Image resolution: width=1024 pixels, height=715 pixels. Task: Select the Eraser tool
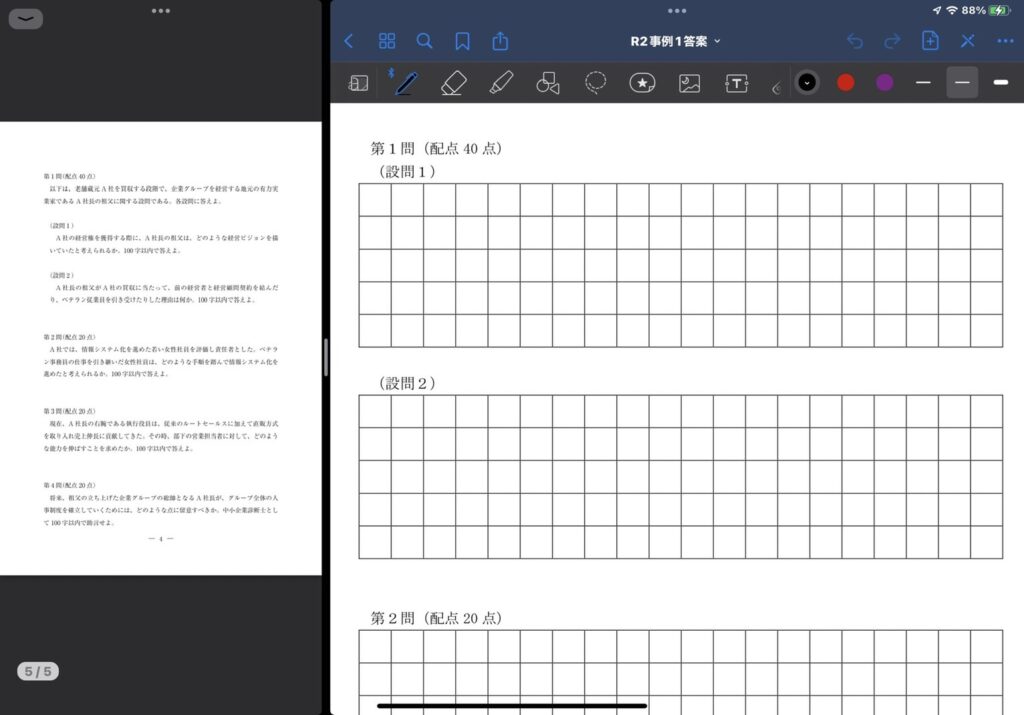[x=453, y=83]
